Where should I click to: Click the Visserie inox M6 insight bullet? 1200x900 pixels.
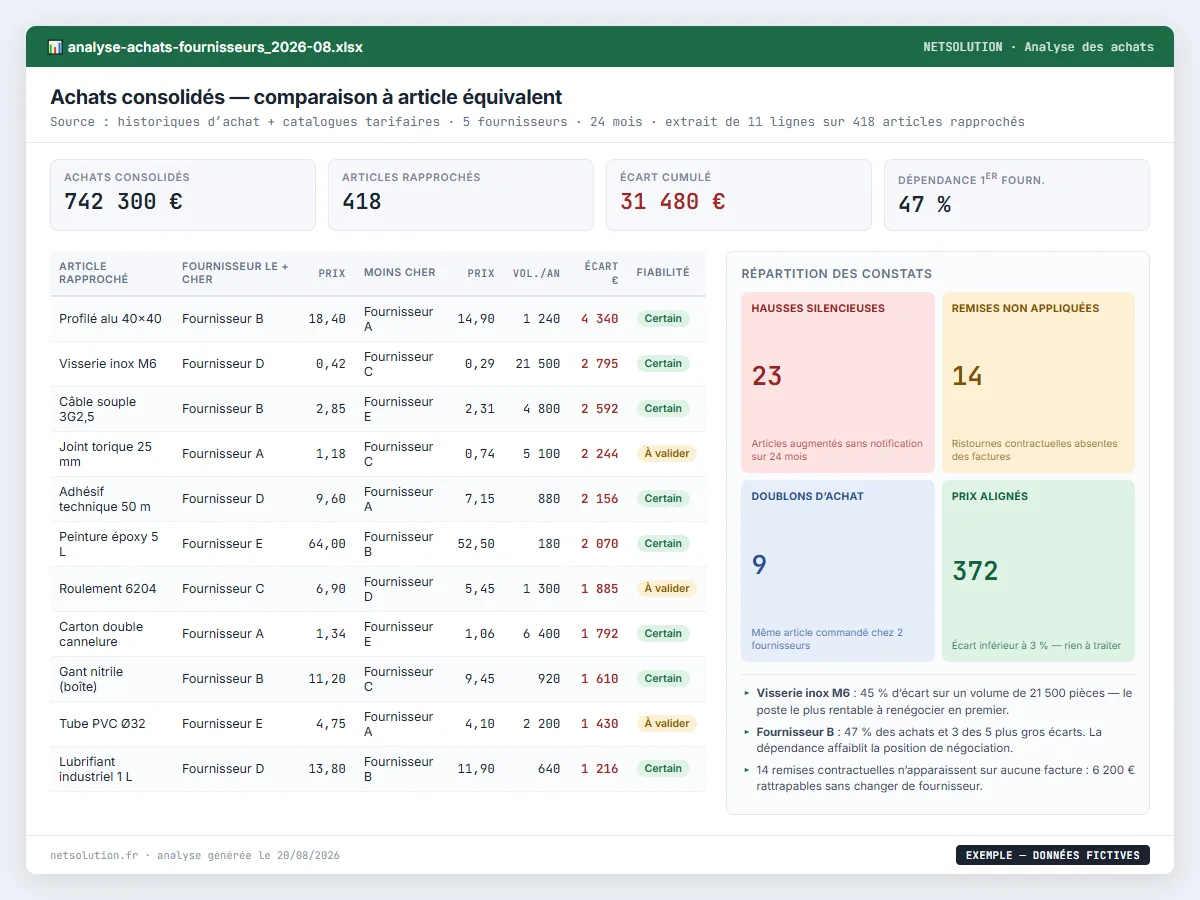[x=939, y=701]
